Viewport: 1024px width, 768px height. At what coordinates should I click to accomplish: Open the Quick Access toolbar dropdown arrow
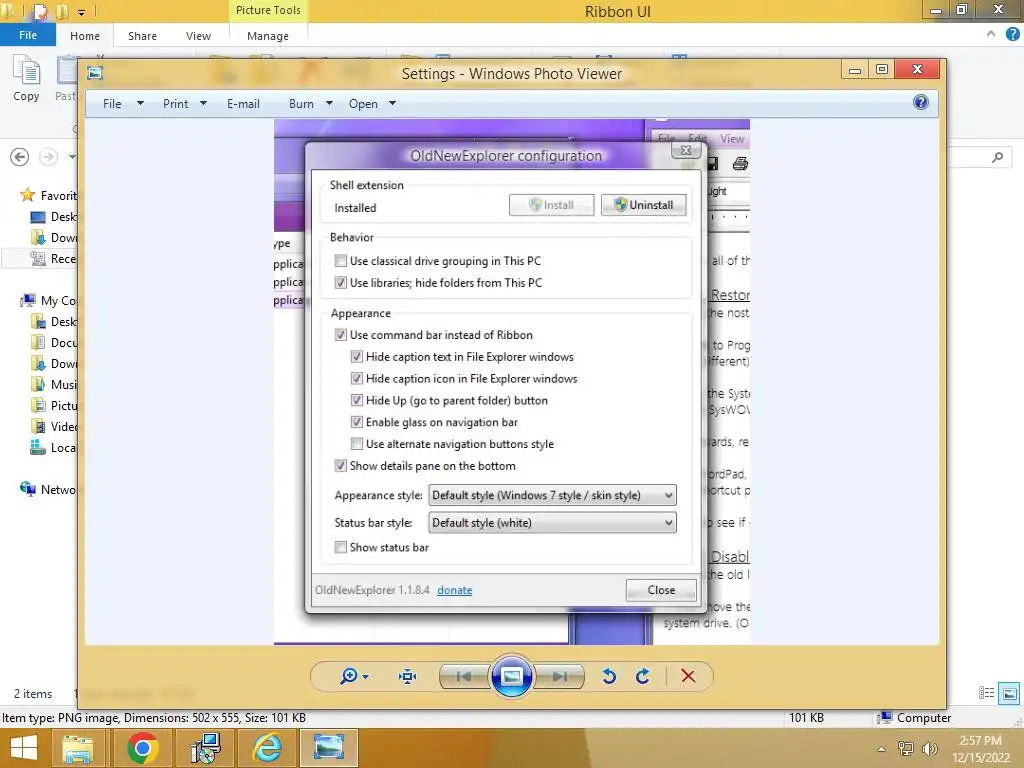pyautogui.click(x=82, y=12)
